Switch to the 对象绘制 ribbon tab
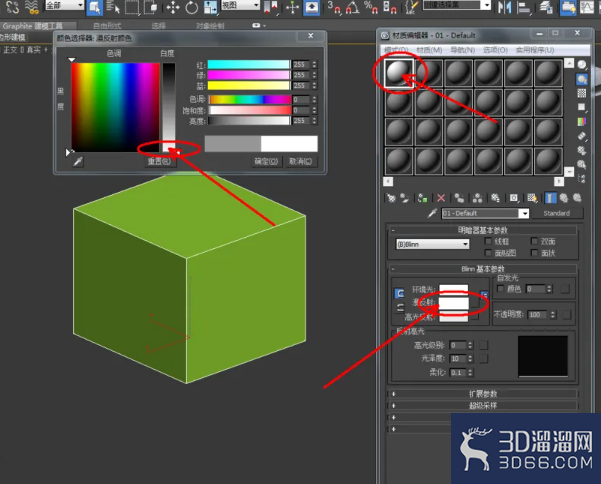Viewport: 601px width, 484px height. (x=210, y=26)
